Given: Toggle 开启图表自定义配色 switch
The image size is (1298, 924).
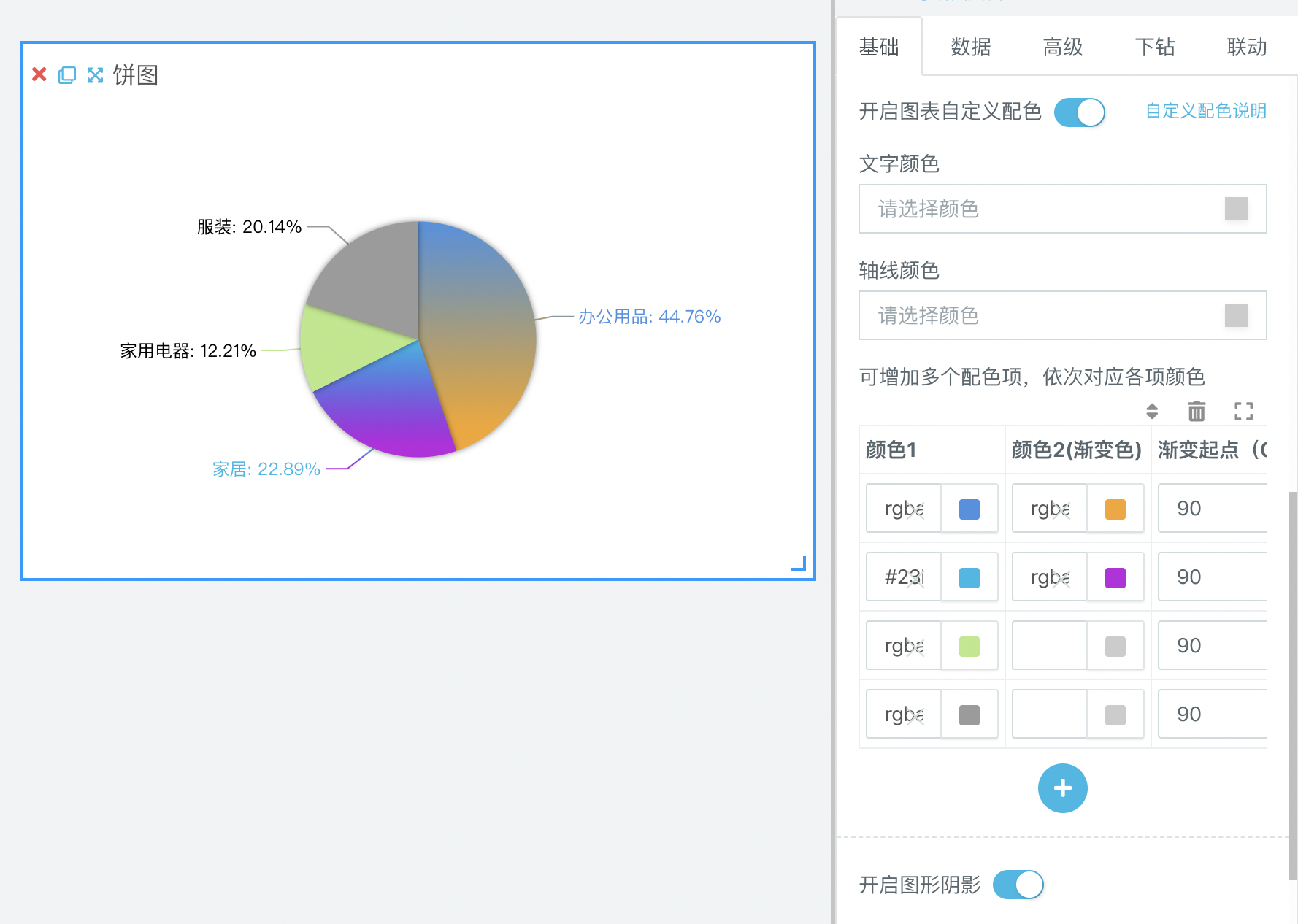Looking at the screenshot, I should coord(1080,112).
